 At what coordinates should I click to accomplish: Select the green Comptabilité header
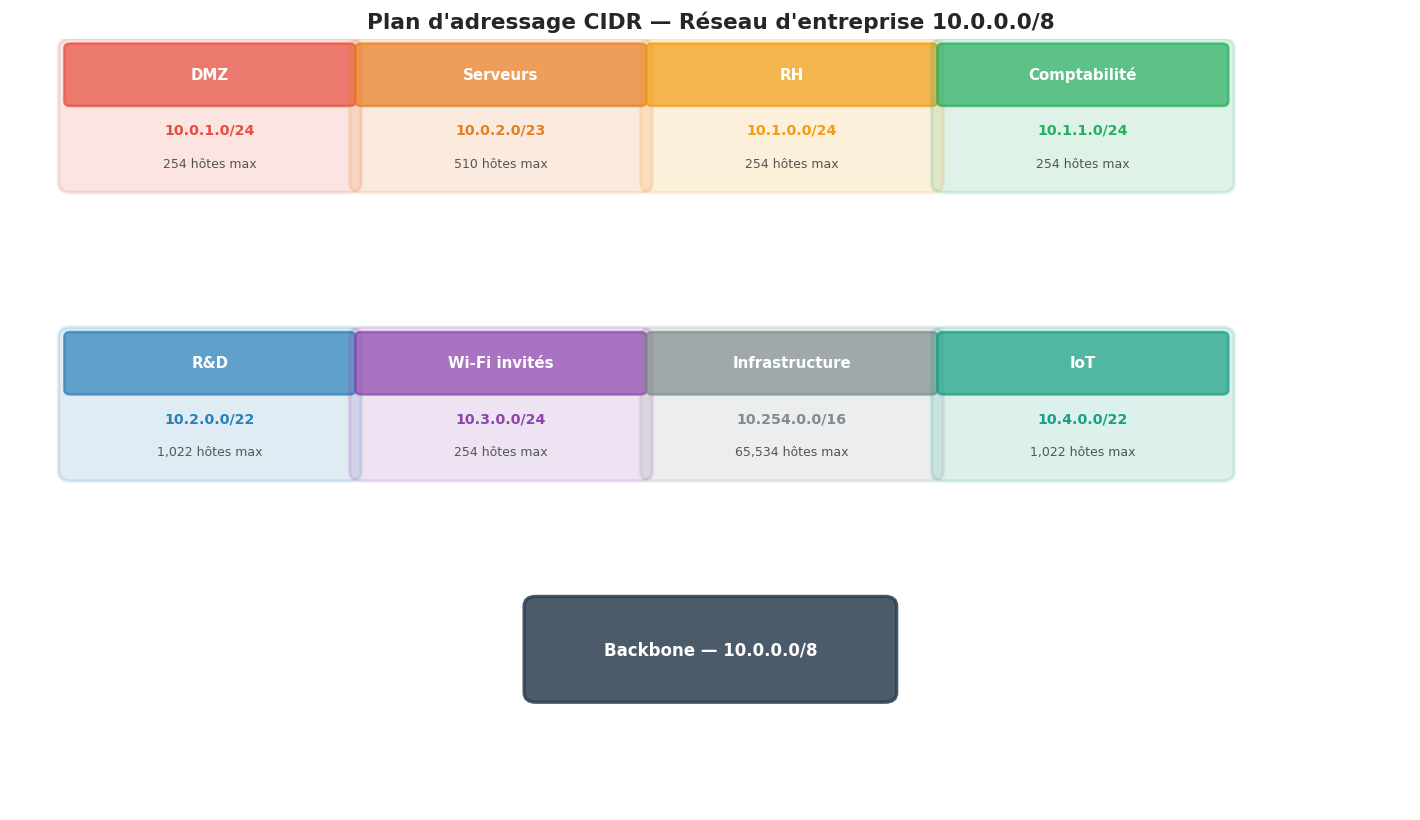(x=1082, y=75)
